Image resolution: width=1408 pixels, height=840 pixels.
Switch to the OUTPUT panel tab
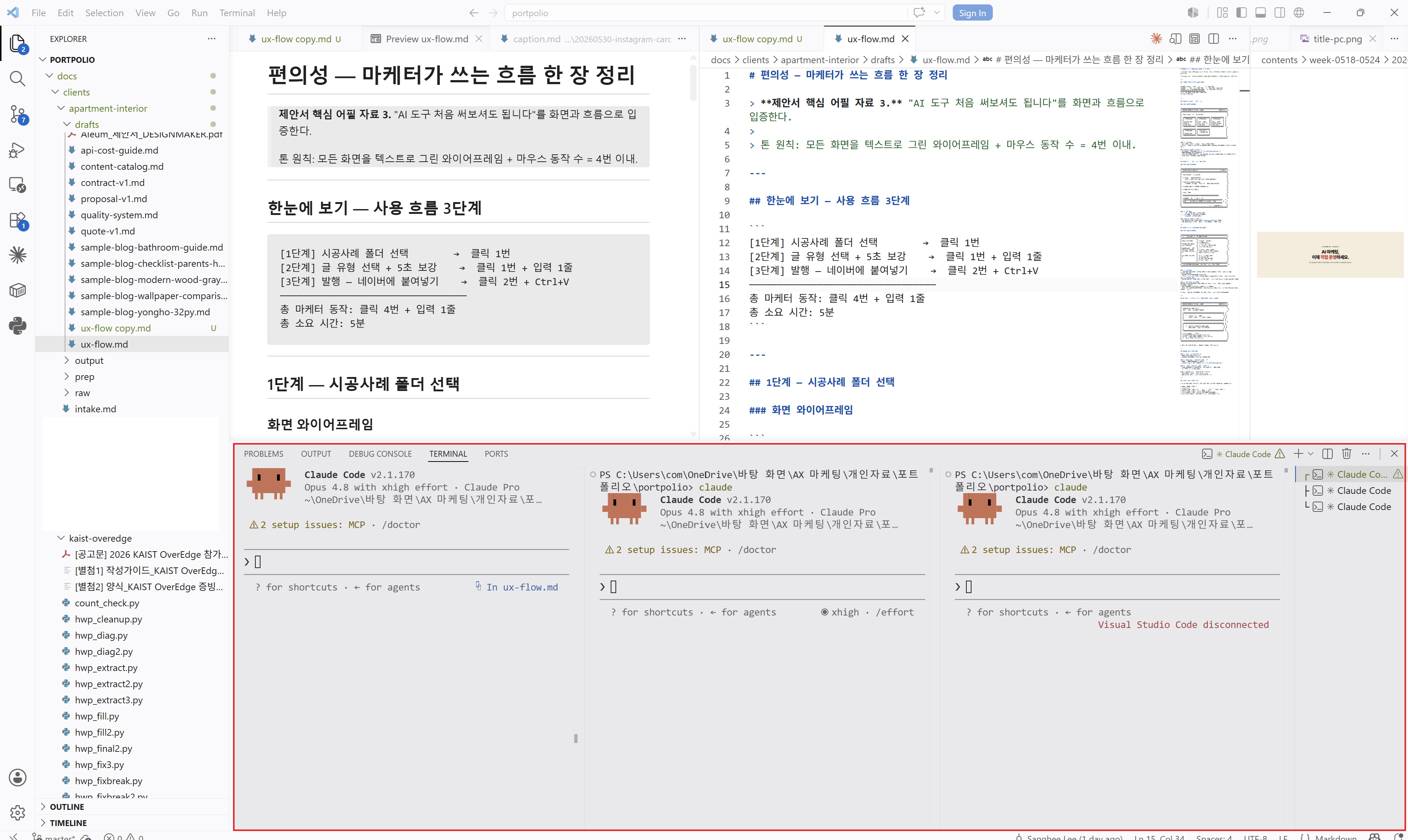coord(316,454)
